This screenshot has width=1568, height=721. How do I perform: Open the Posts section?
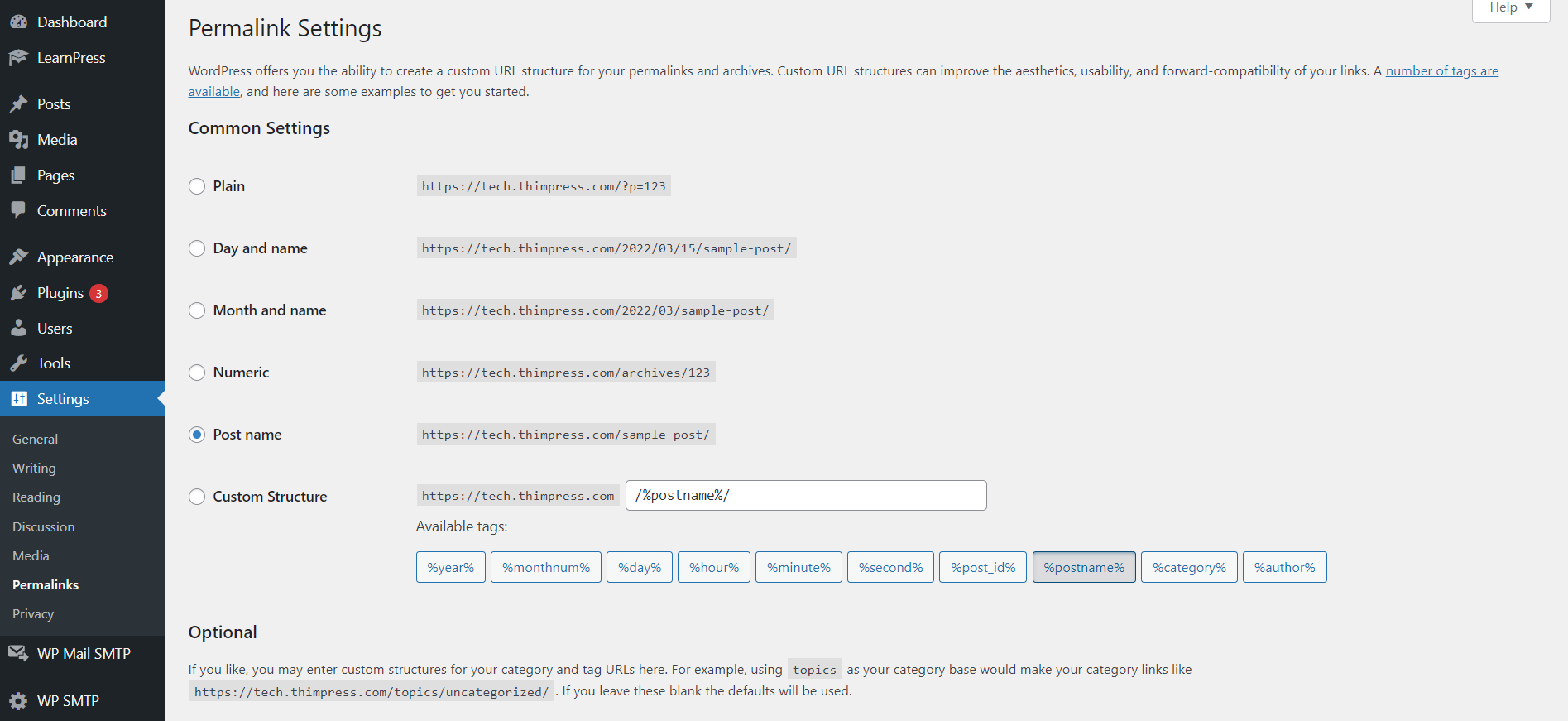(20, 103)
